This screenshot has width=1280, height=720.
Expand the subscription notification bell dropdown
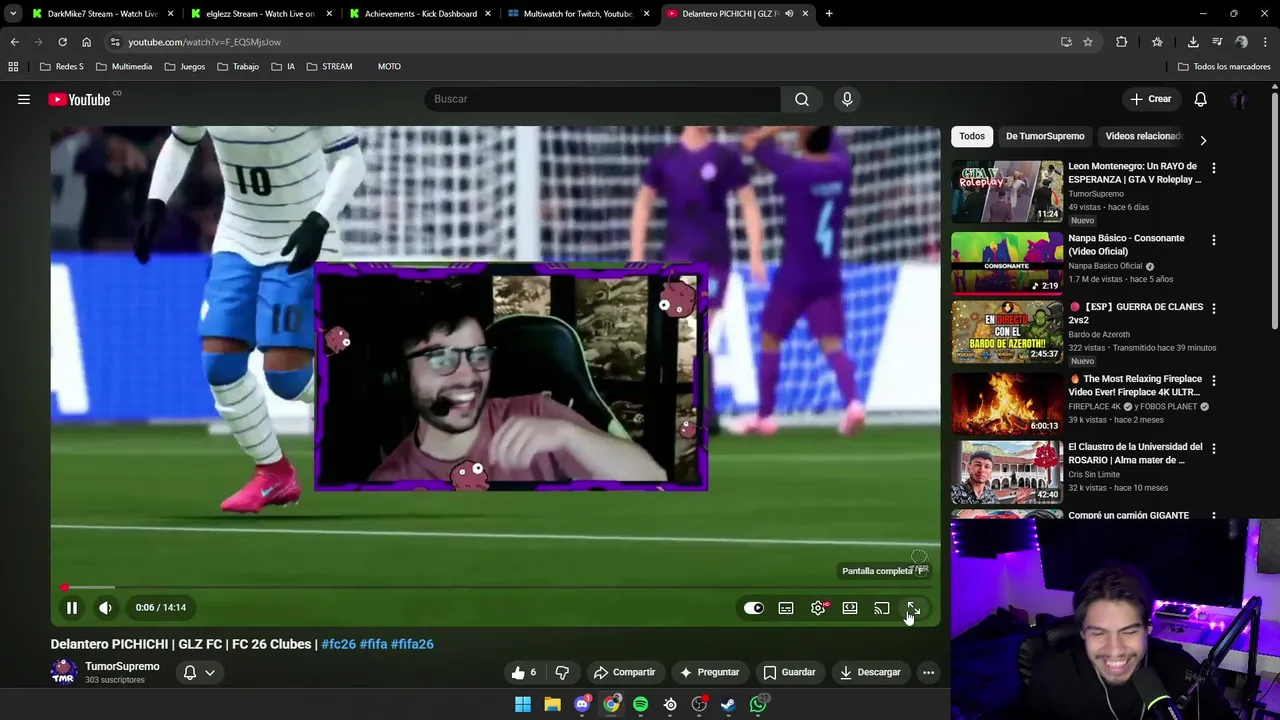199,672
